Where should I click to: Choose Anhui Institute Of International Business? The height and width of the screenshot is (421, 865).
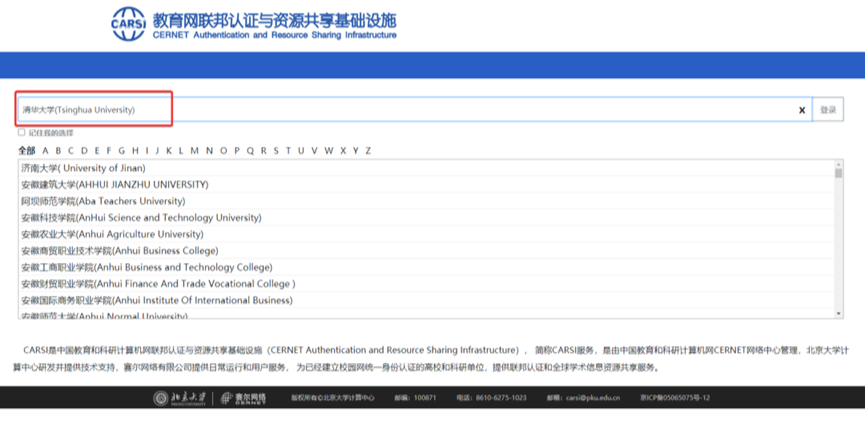coord(426,300)
